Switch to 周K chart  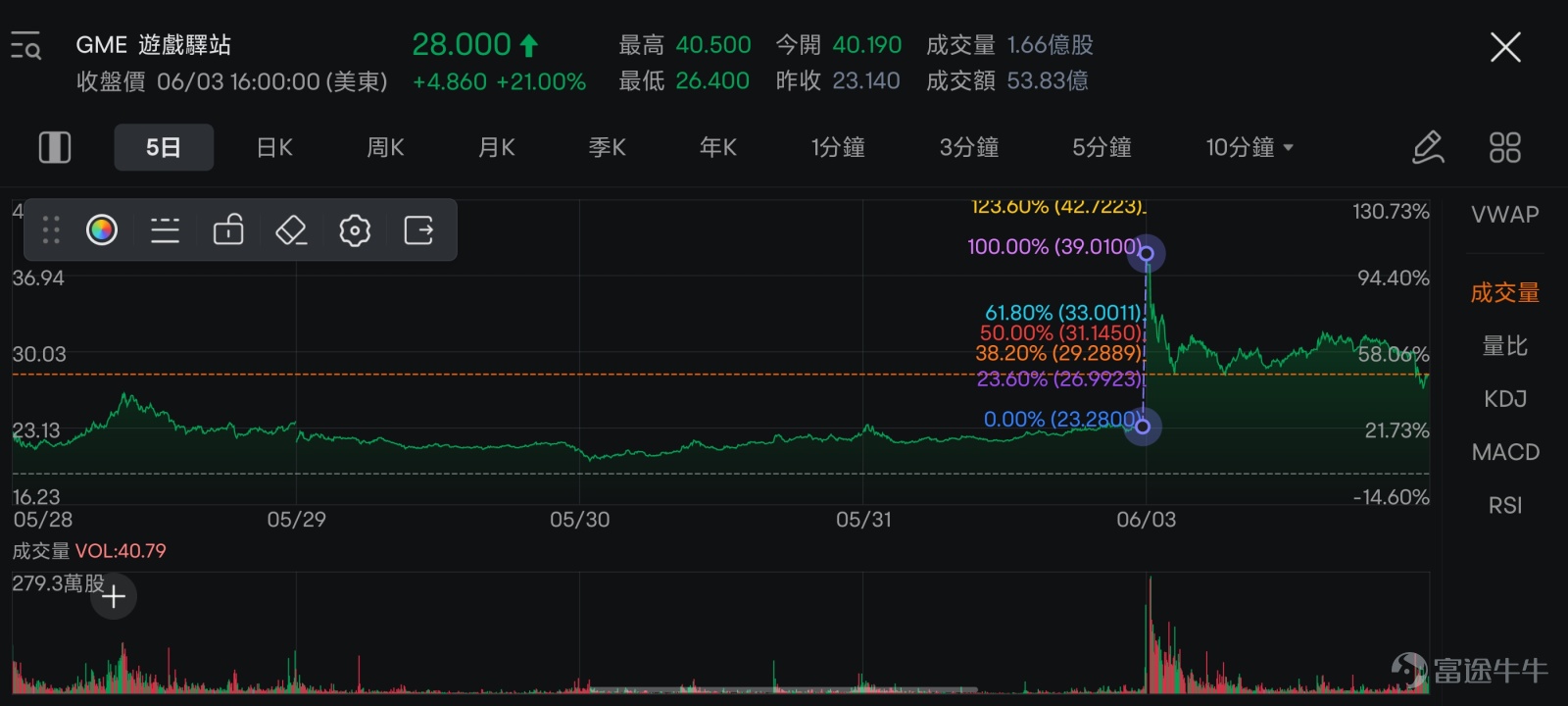[385, 148]
